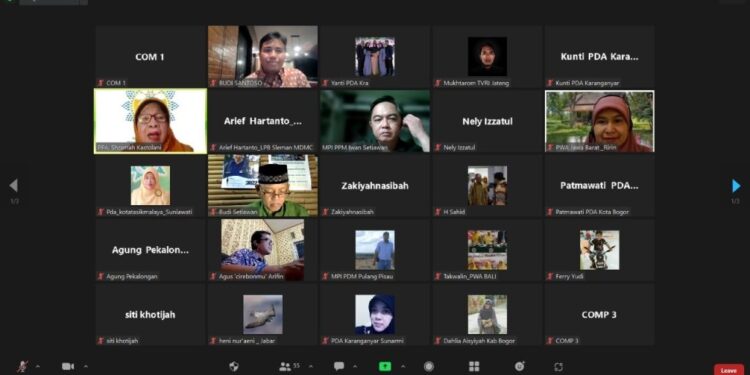Select the COMP 3 participant tile
The width and height of the screenshot is (750, 375).
click(x=600, y=314)
